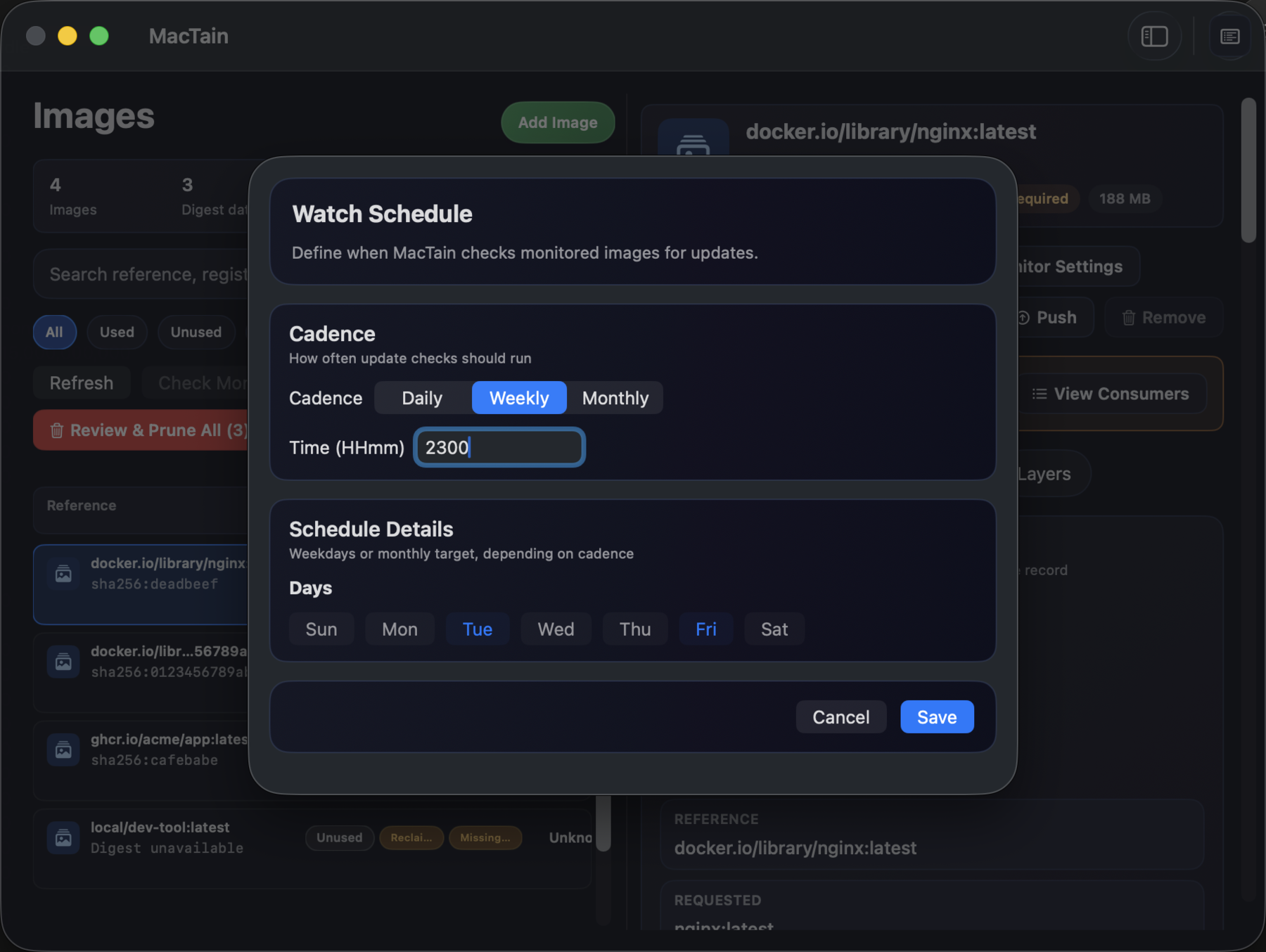1266x952 pixels.
Task: Click the Add Image button
Action: pos(558,122)
